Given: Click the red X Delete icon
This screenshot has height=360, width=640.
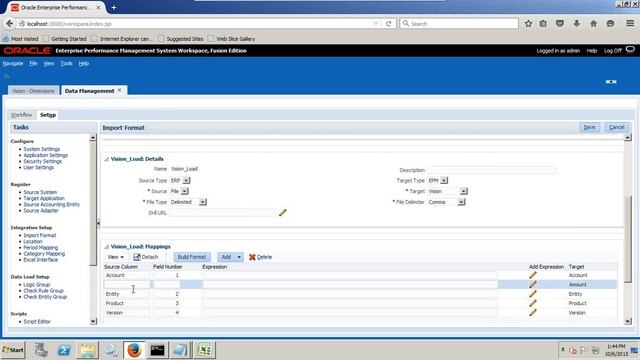Looking at the screenshot, I should point(252,257).
